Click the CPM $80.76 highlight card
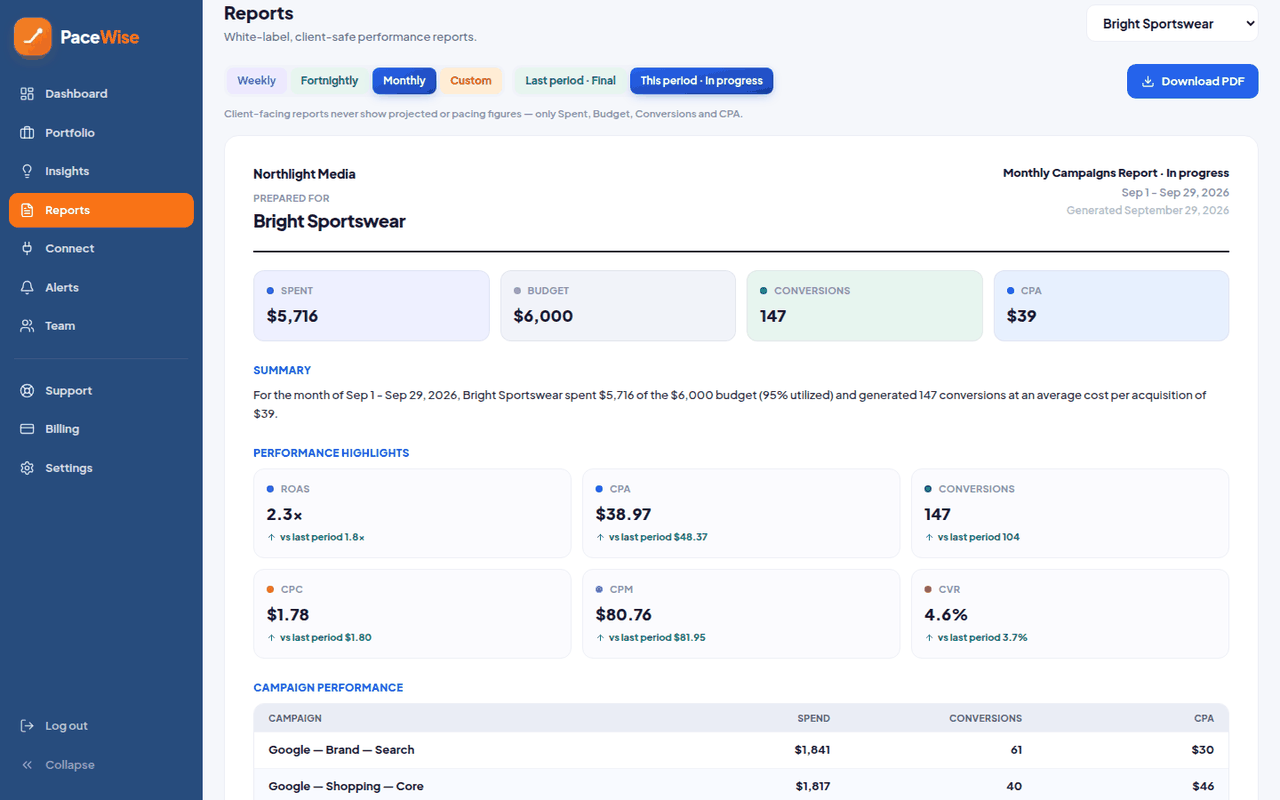 (741, 614)
